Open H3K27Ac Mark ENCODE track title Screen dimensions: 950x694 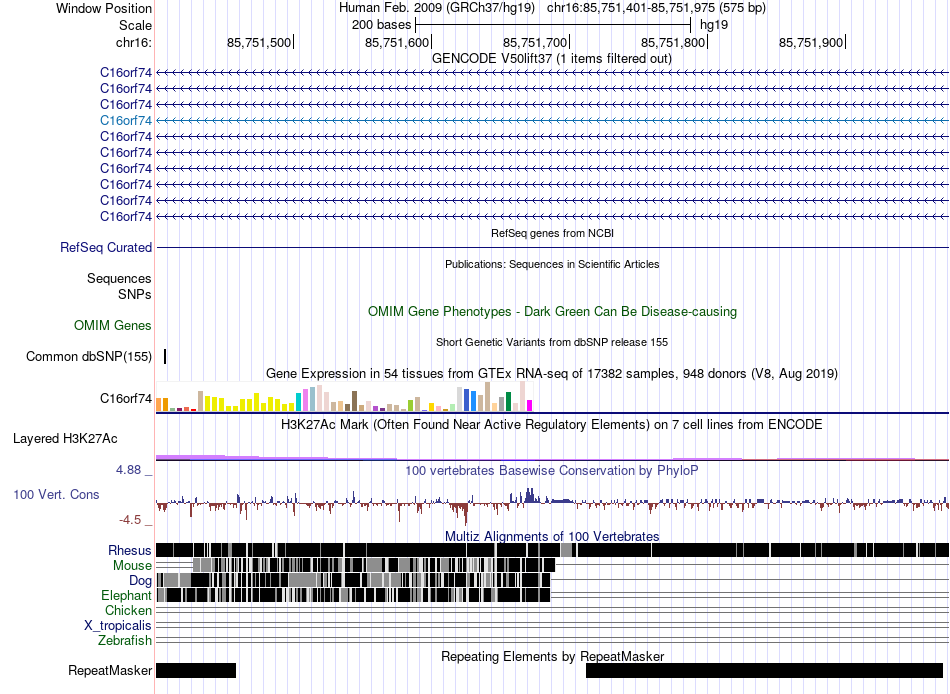tap(552, 424)
